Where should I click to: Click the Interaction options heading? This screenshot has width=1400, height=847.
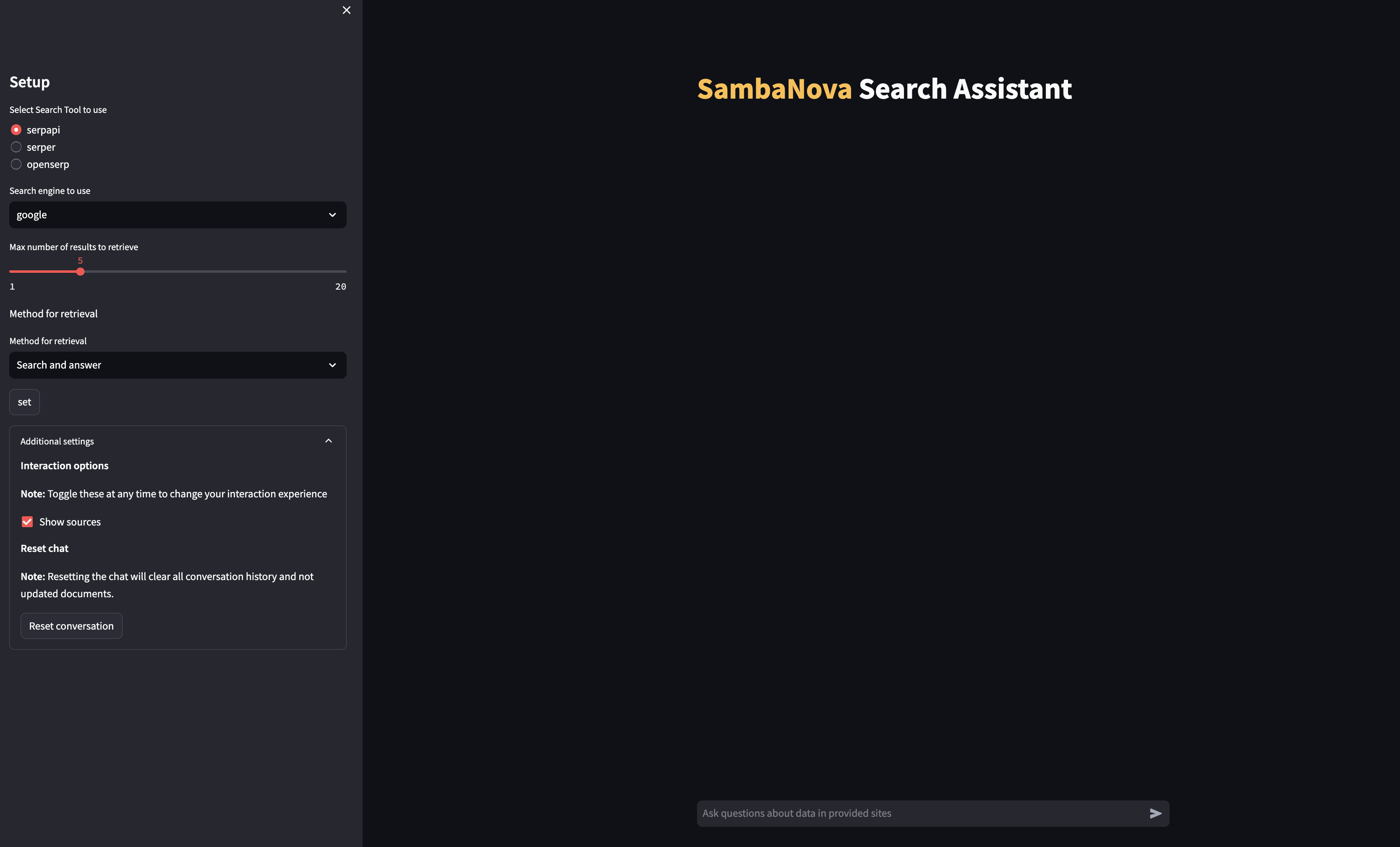[x=65, y=466]
